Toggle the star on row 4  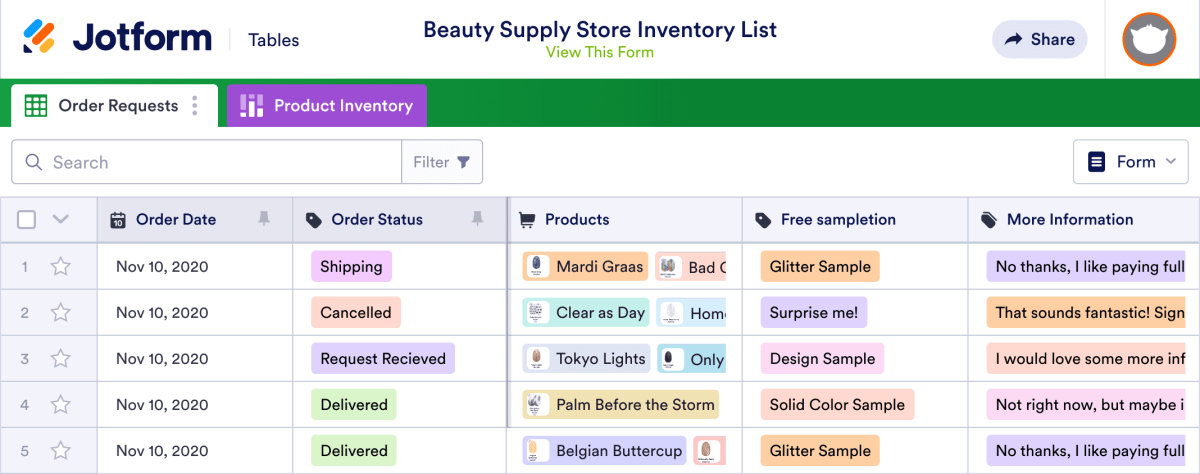pyautogui.click(x=61, y=405)
